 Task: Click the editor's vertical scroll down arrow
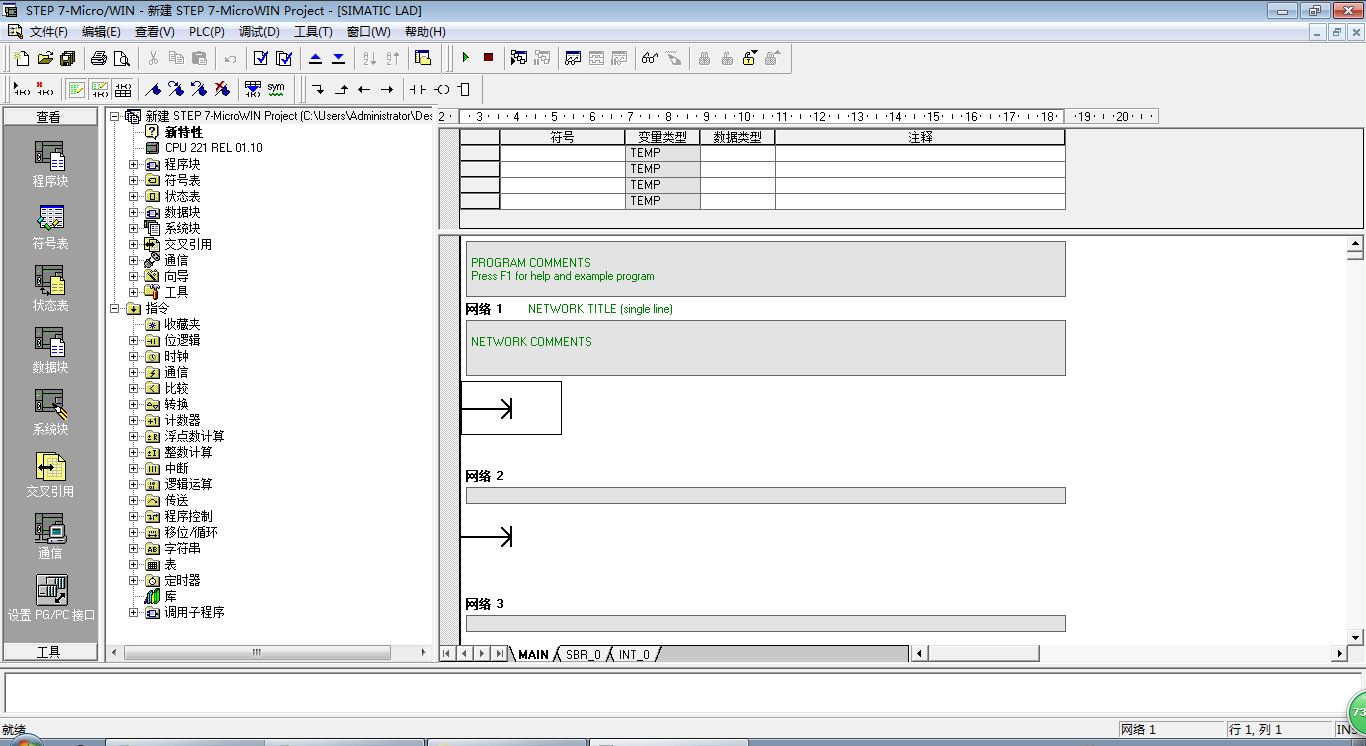pos(1356,637)
